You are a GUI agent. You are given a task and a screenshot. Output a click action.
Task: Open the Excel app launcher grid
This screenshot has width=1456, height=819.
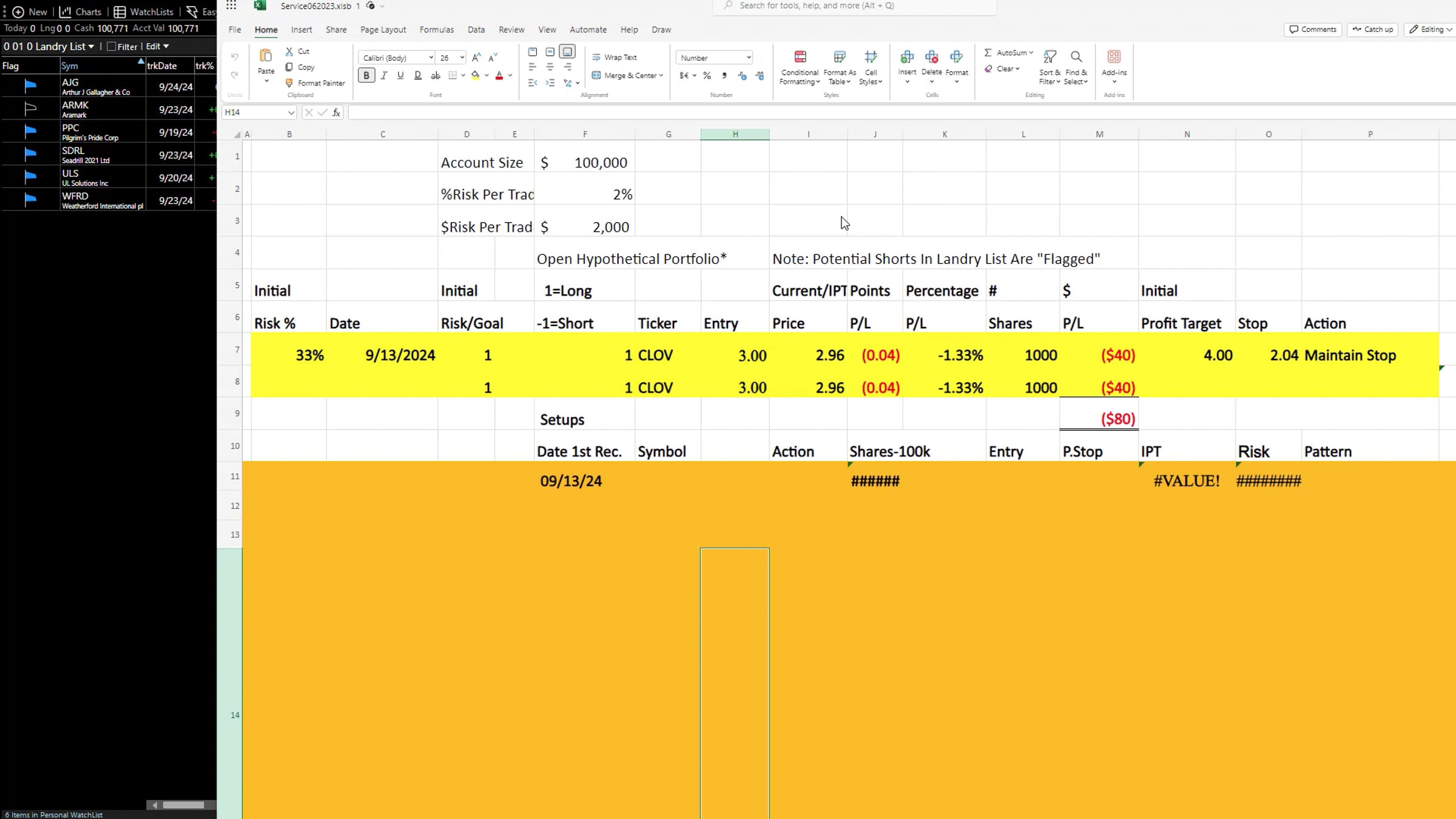231,5
